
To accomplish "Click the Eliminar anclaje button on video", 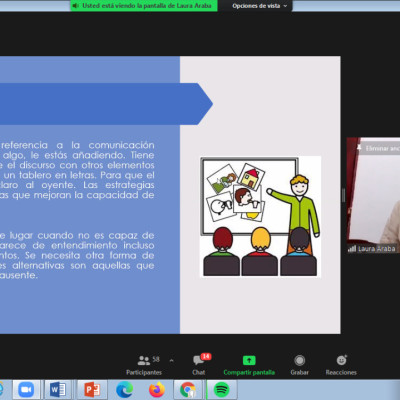I will point(378,148).
